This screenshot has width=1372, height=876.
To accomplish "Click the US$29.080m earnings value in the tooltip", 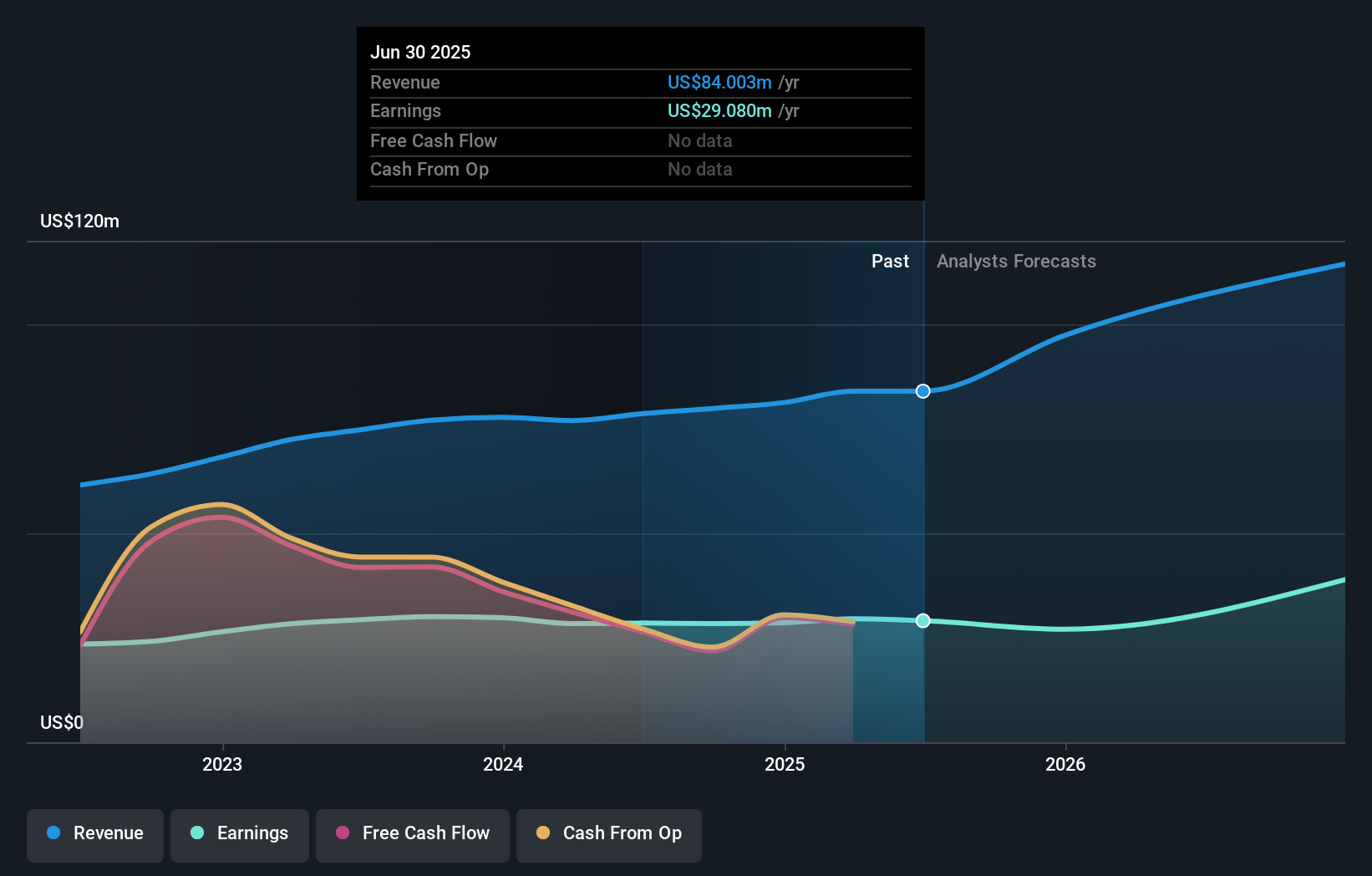I will [719, 110].
